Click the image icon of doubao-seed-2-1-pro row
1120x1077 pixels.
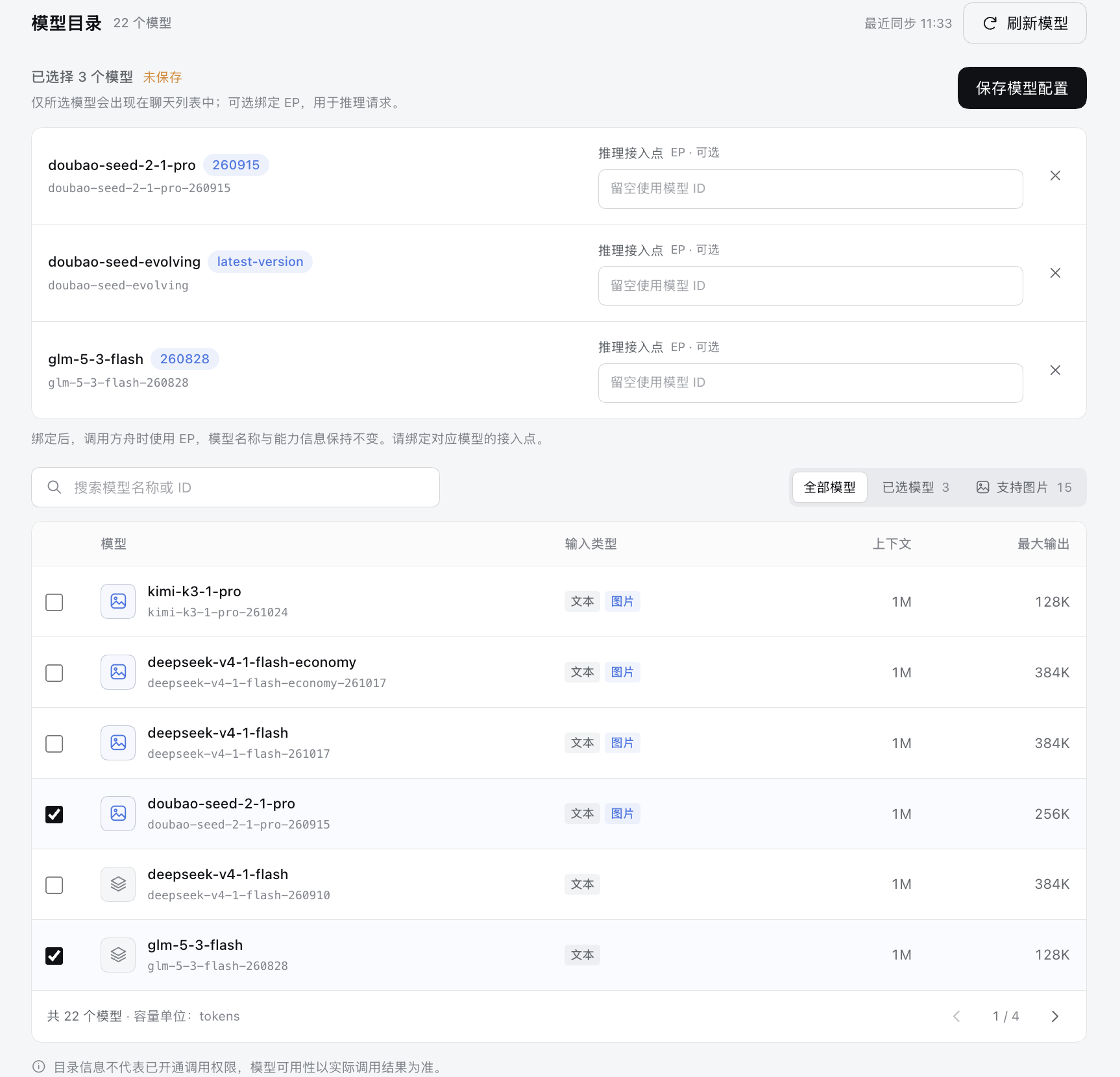point(118,814)
